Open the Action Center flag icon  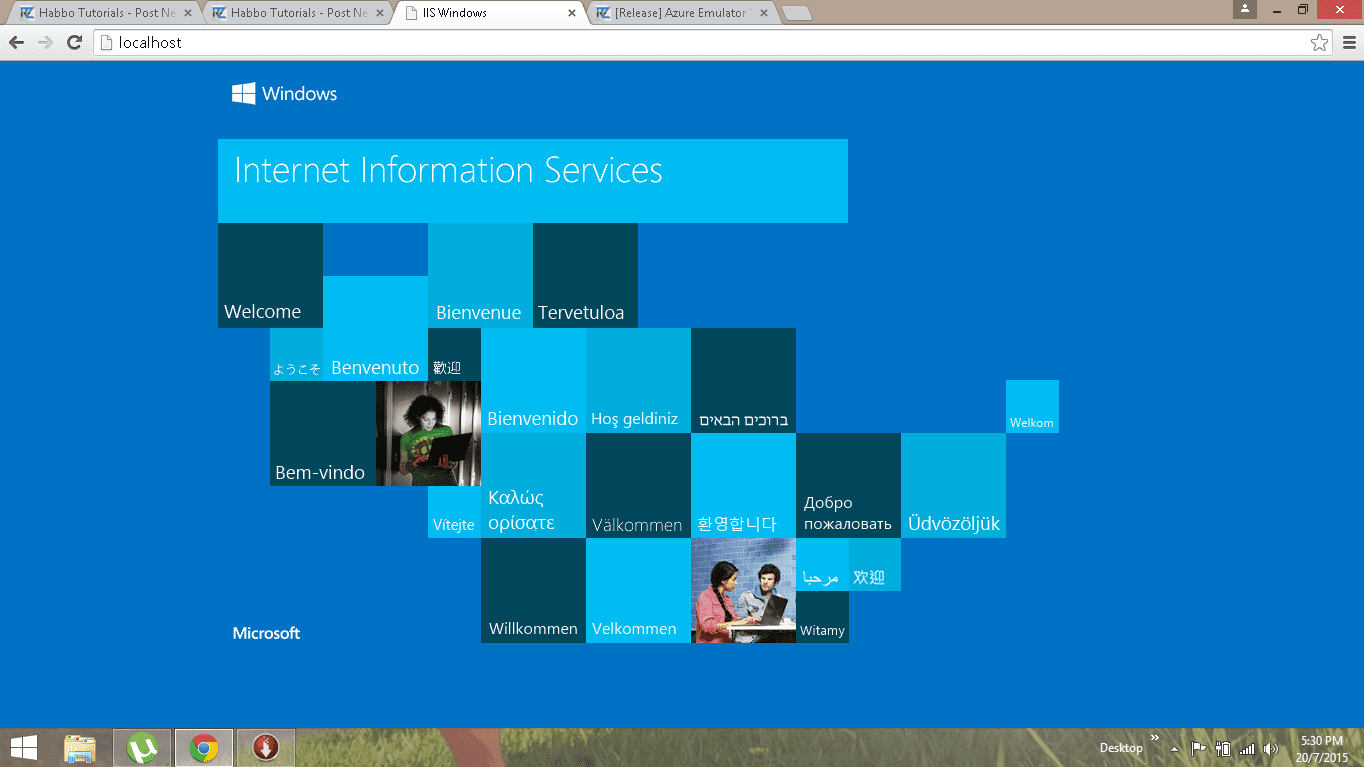point(1198,748)
